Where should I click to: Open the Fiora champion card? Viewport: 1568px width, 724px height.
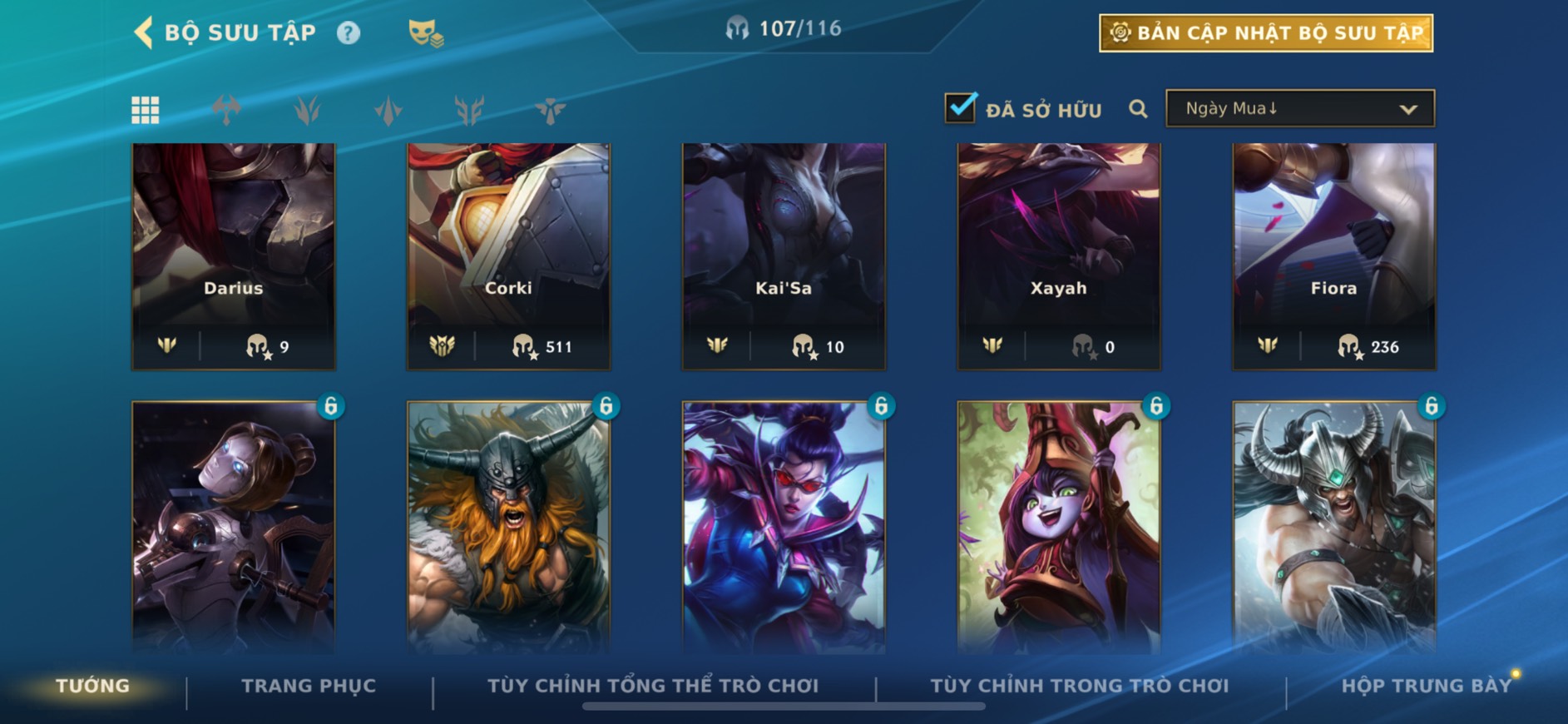click(1333, 256)
